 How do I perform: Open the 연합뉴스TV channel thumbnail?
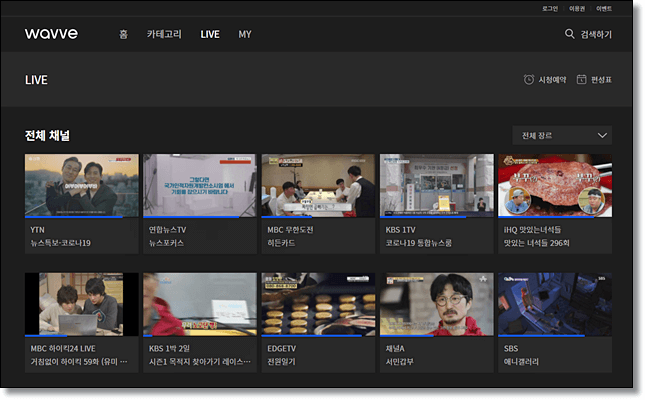point(200,185)
